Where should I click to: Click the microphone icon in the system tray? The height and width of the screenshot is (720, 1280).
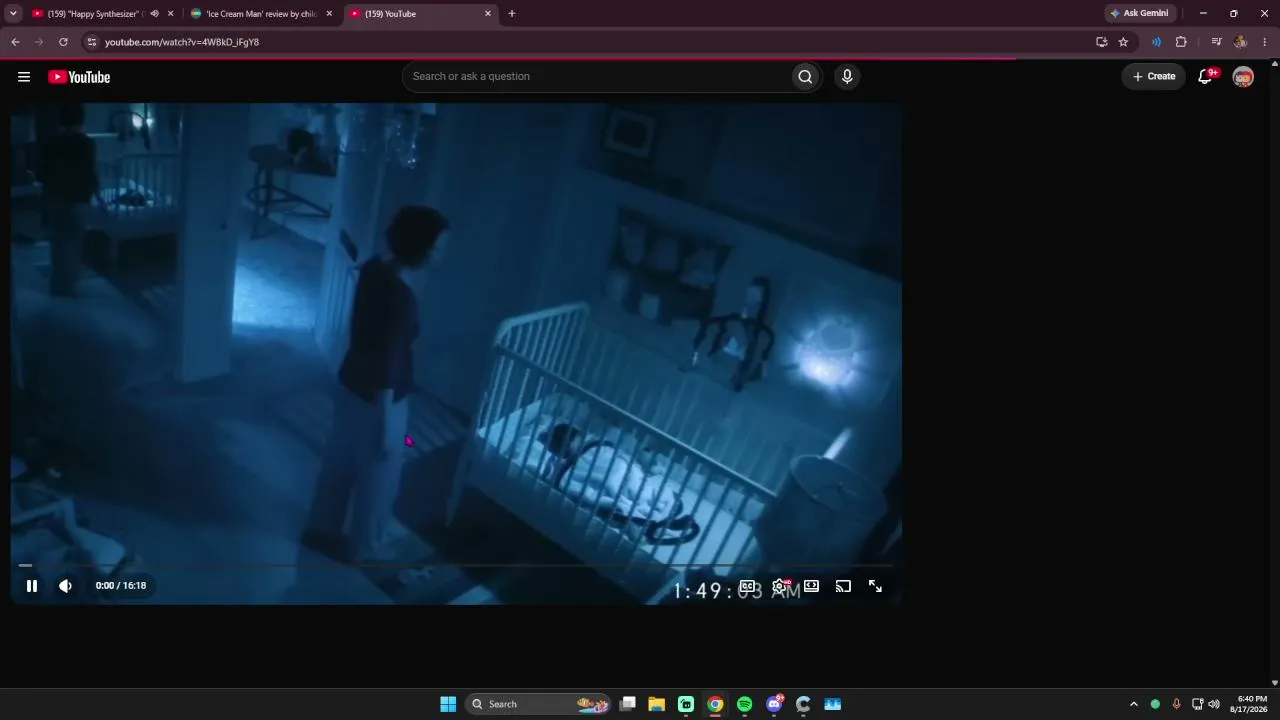1176,704
